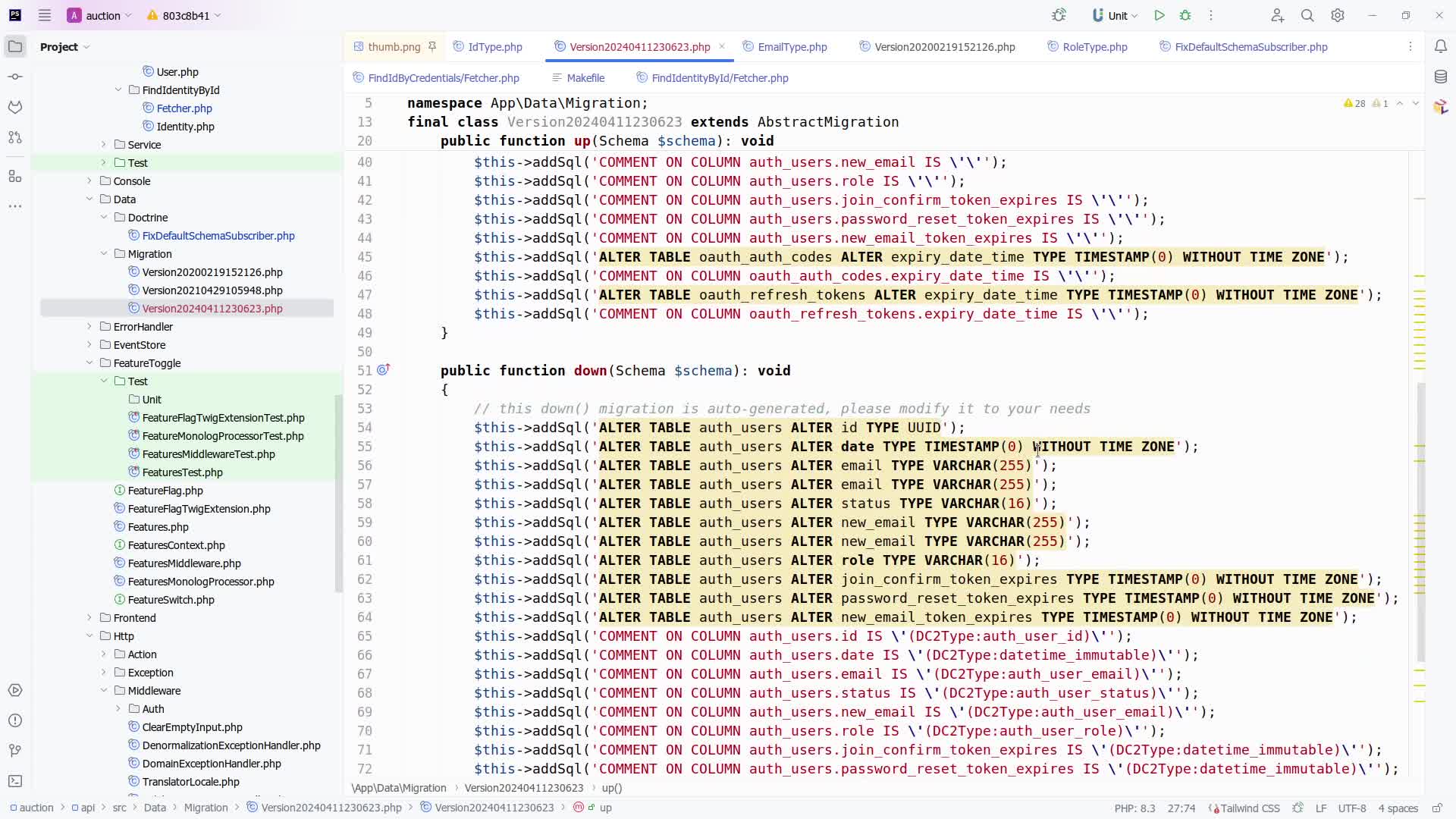Image resolution: width=1456 pixels, height=819 pixels.
Task: Open the Terminal tool window
Action: [15, 780]
